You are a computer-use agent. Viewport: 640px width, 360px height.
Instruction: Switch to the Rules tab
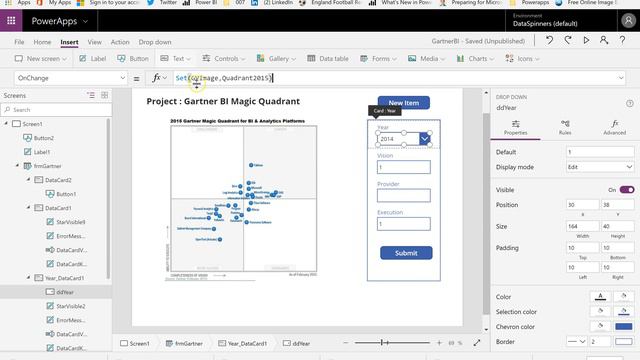(565, 127)
